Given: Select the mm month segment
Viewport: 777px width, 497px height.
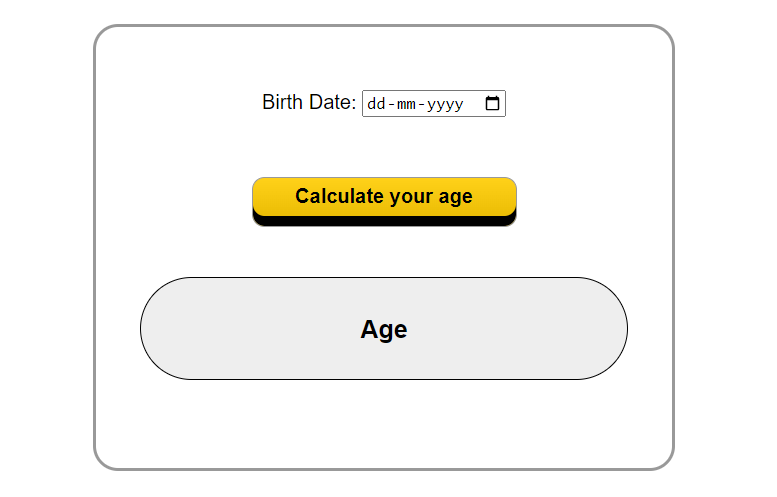Looking at the screenshot, I should [406, 104].
